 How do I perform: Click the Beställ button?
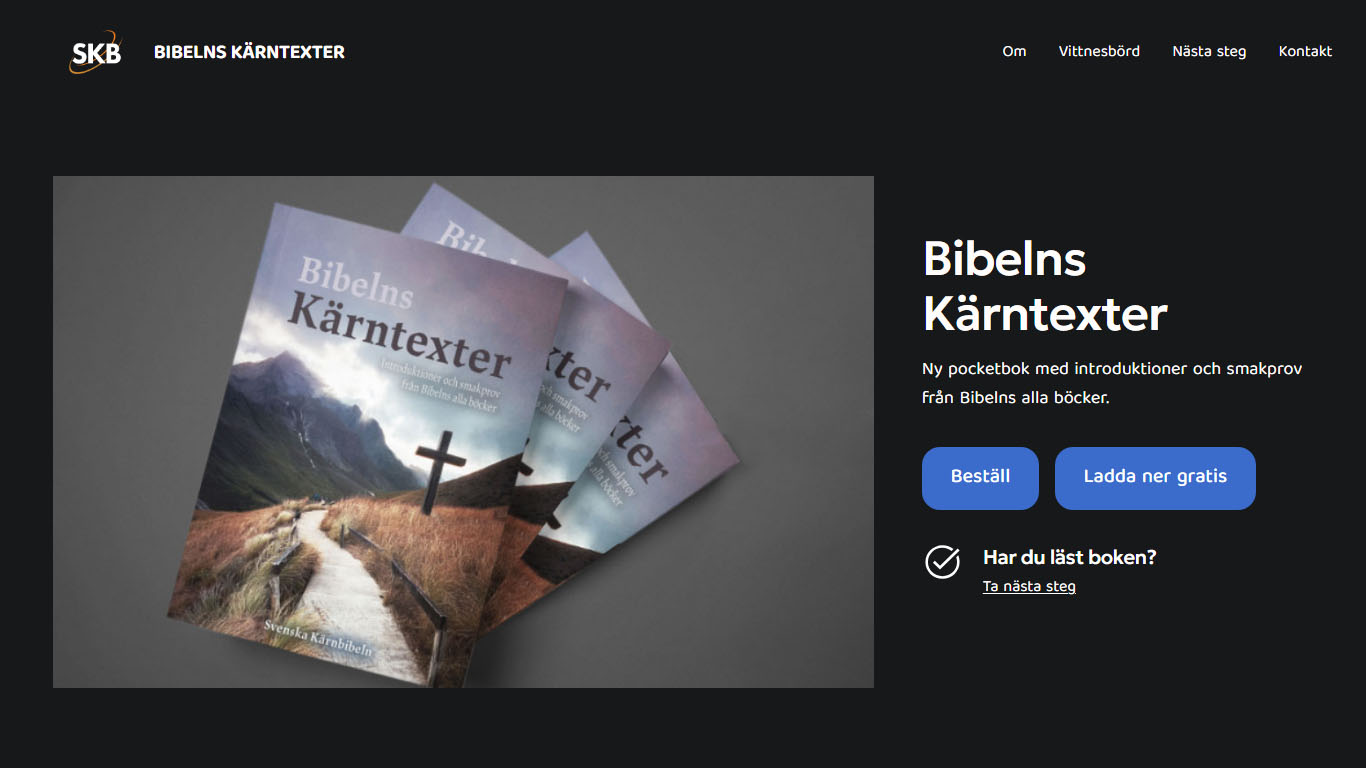980,478
